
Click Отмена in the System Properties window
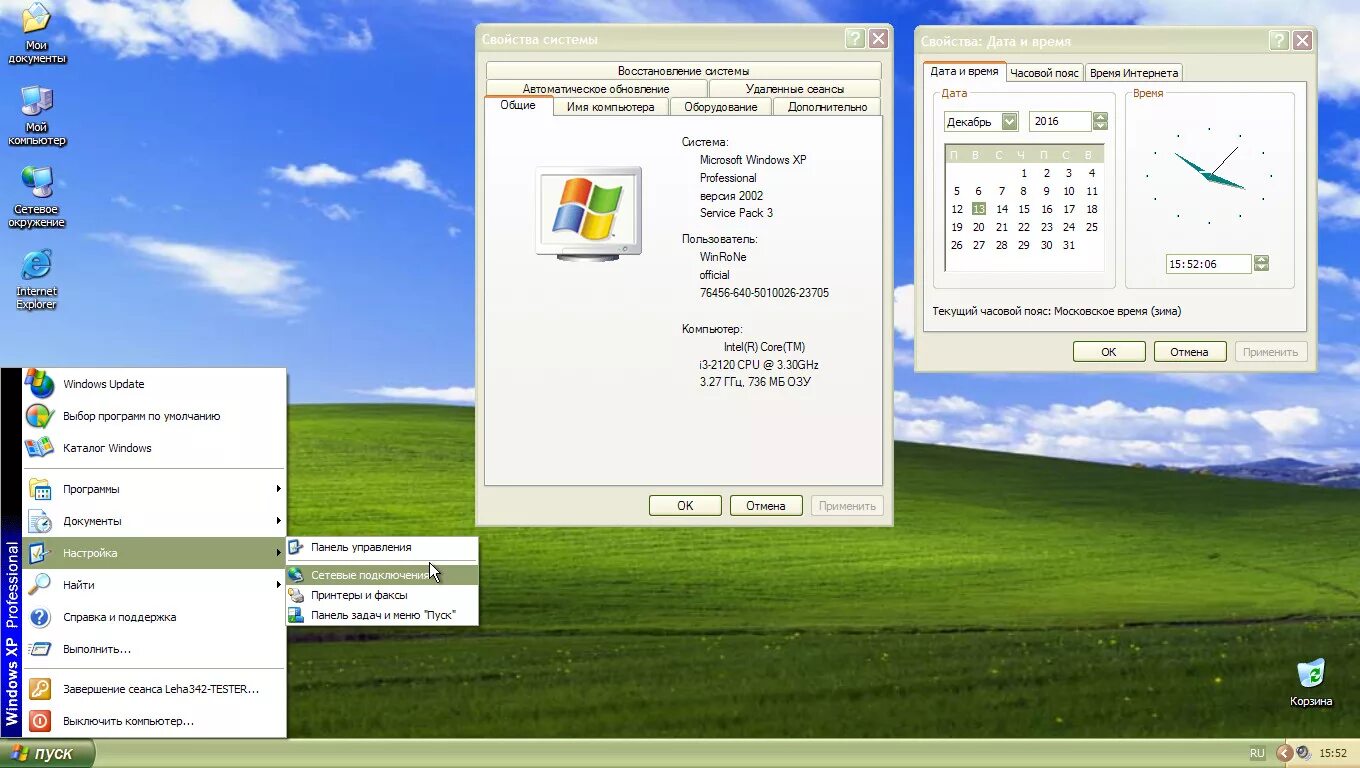click(766, 506)
